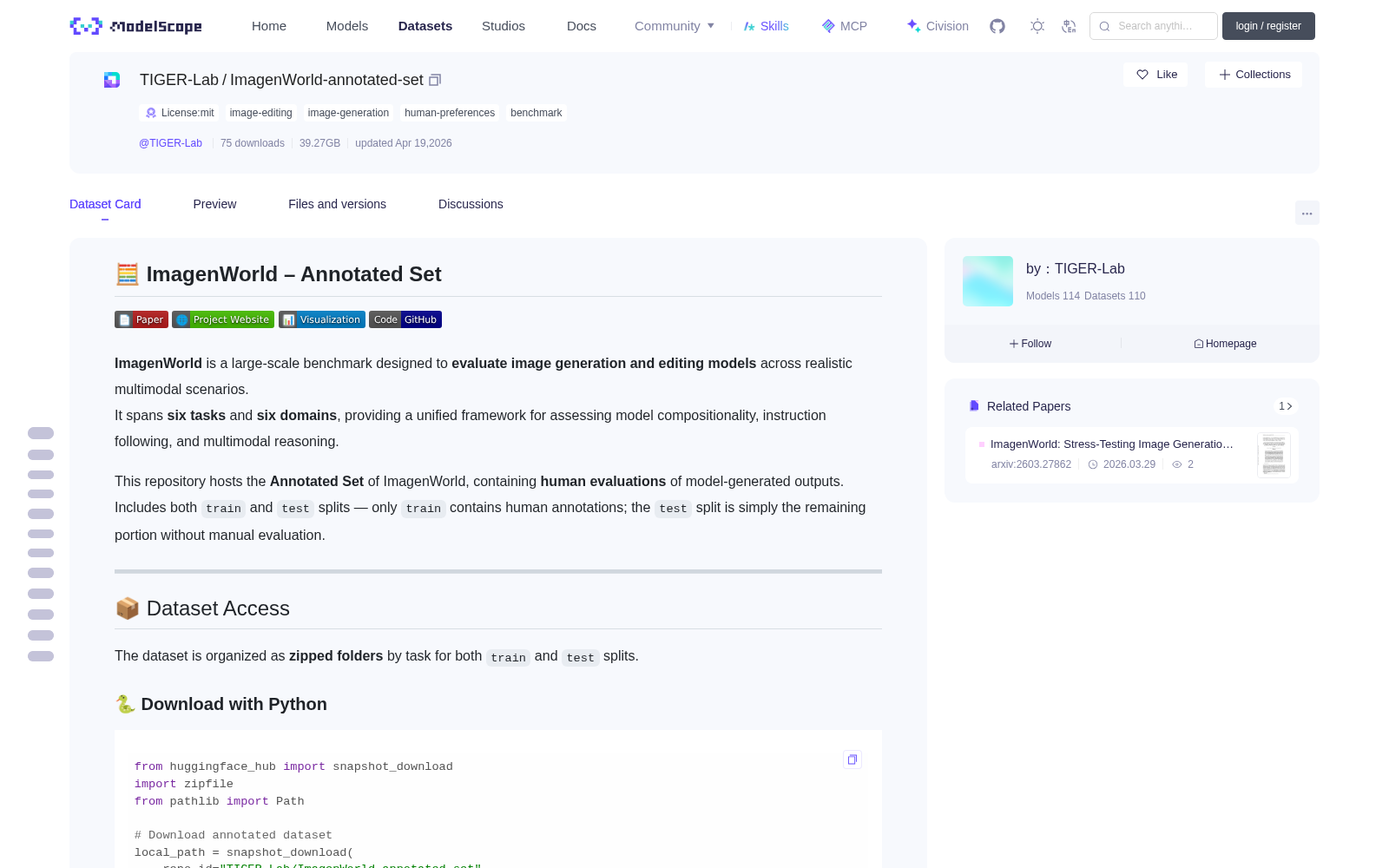Switch to Files and versions tab
This screenshot has width=1389, height=868.
pyautogui.click(x=337, y=204)
